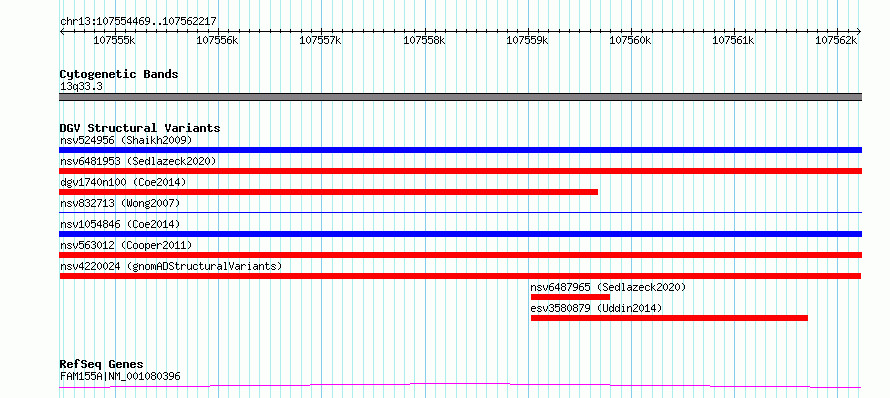Screen dimensions: 890x398
Task: Click ruler position 107560k
Action: pyautogui.click(x=631, y=40)
